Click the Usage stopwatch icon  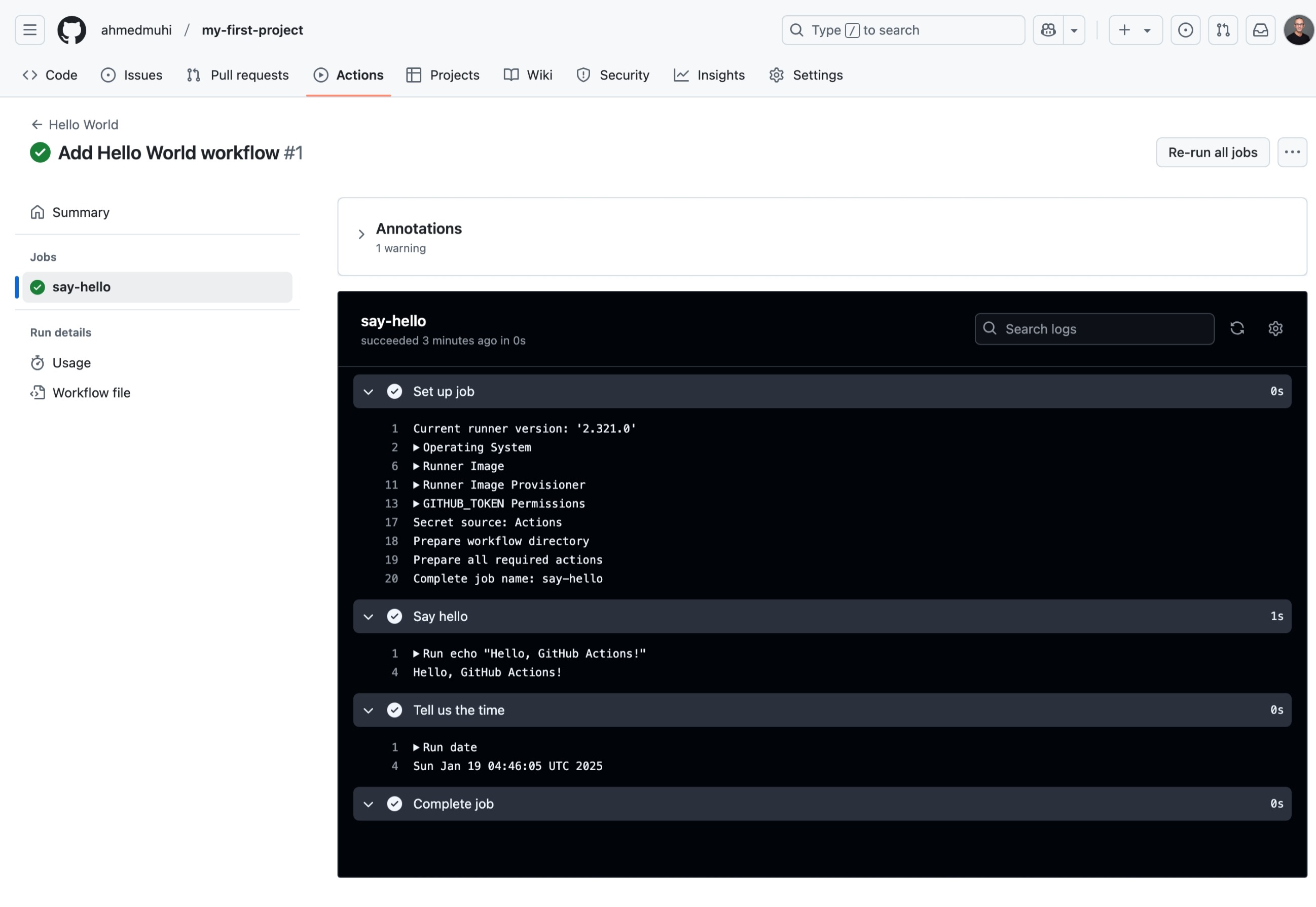pos(38,363)
